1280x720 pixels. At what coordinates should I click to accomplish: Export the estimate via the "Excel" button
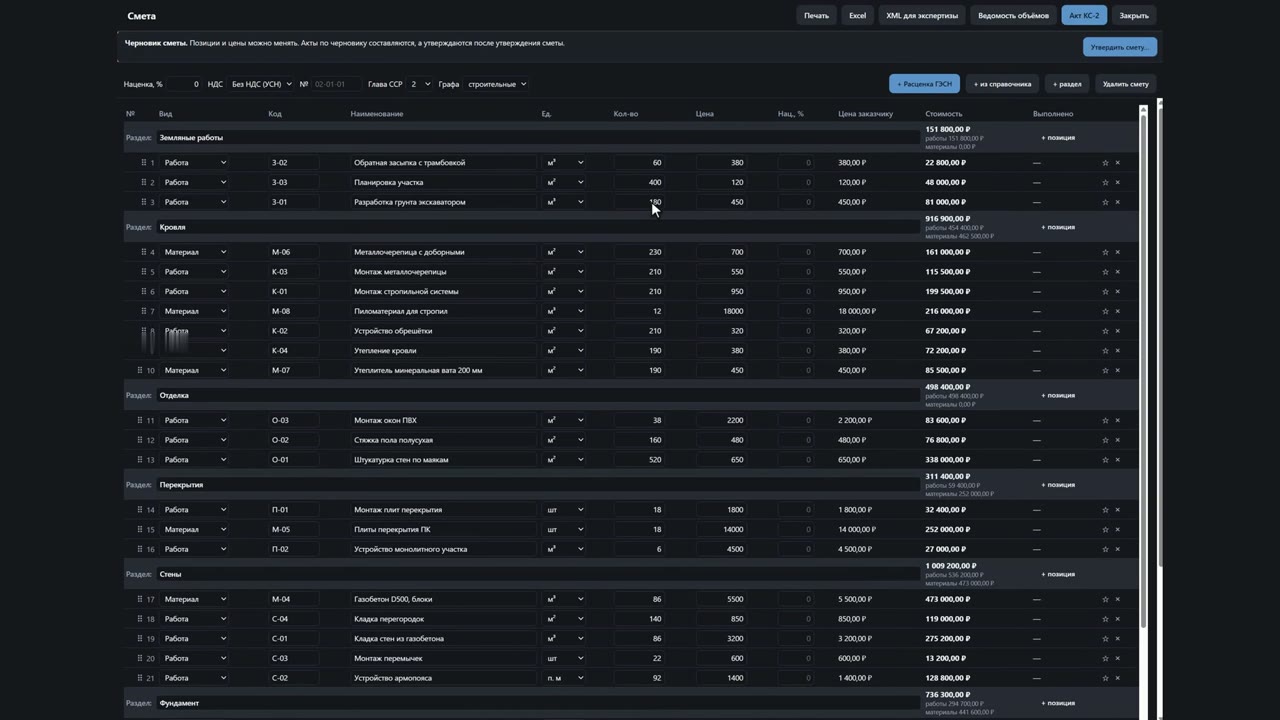point(857,16)
